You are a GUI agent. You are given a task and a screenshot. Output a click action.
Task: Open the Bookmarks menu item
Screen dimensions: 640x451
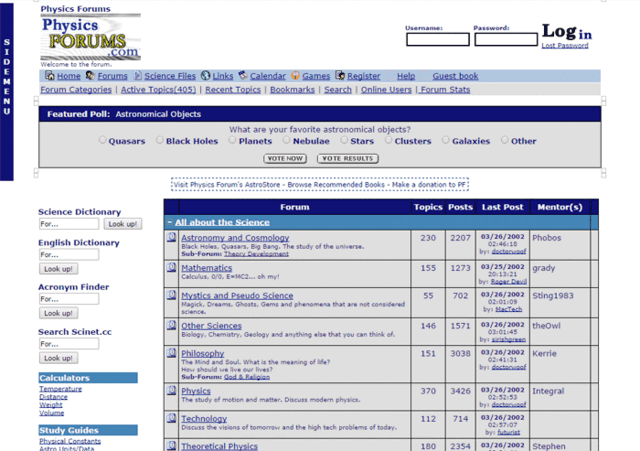292,89
